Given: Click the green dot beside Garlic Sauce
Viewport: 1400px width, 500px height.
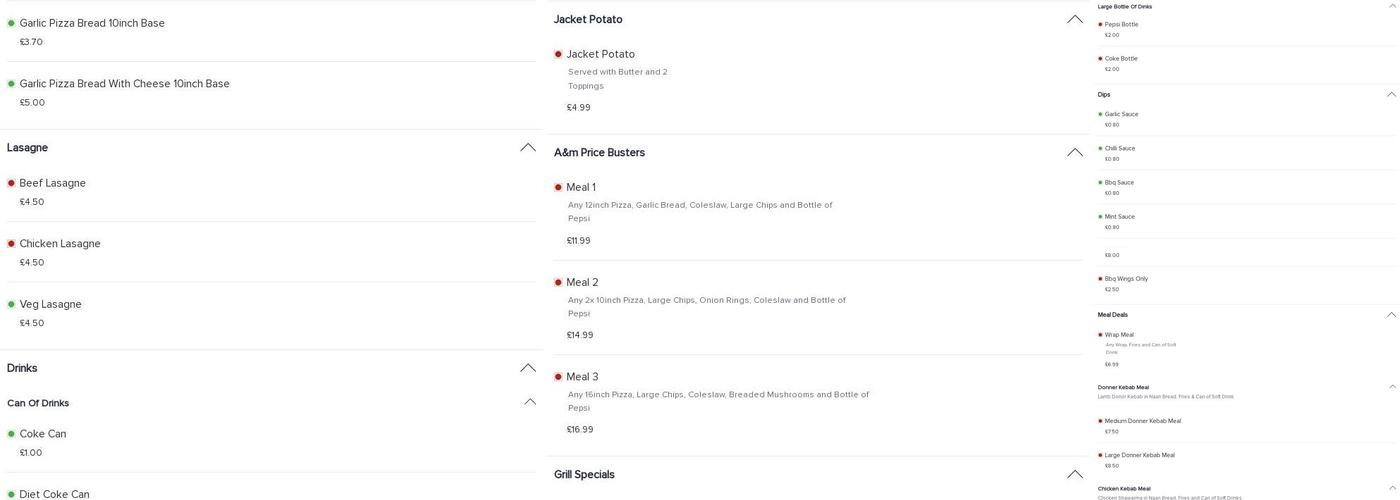Looking at the screenshot, I should (x=1100, y=115).
